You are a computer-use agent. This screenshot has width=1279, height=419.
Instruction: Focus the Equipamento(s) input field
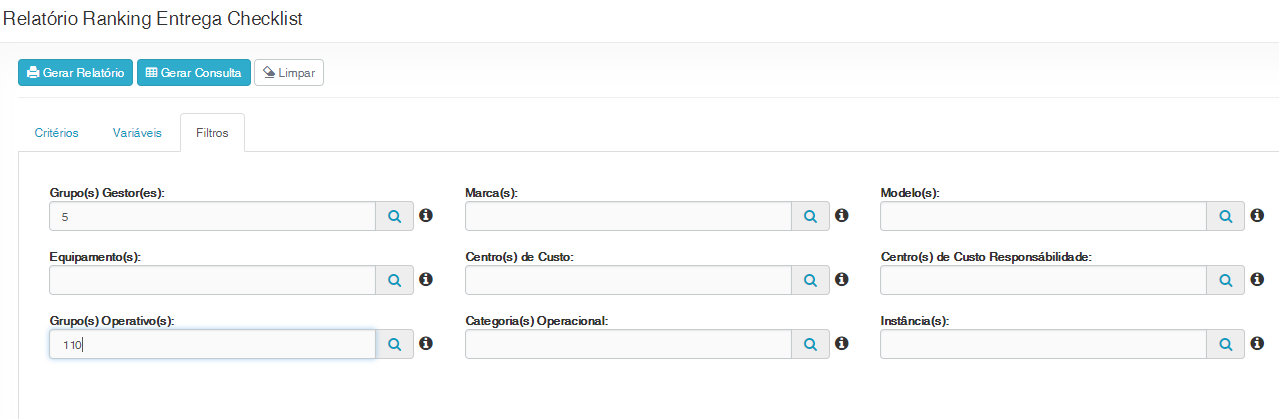tap(212, 280)
